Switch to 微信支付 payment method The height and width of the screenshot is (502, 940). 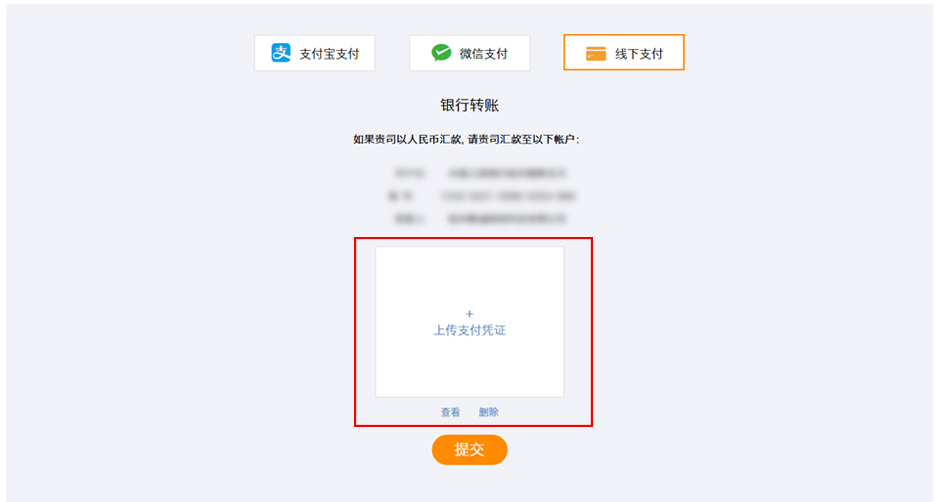(x=469, y=53)
